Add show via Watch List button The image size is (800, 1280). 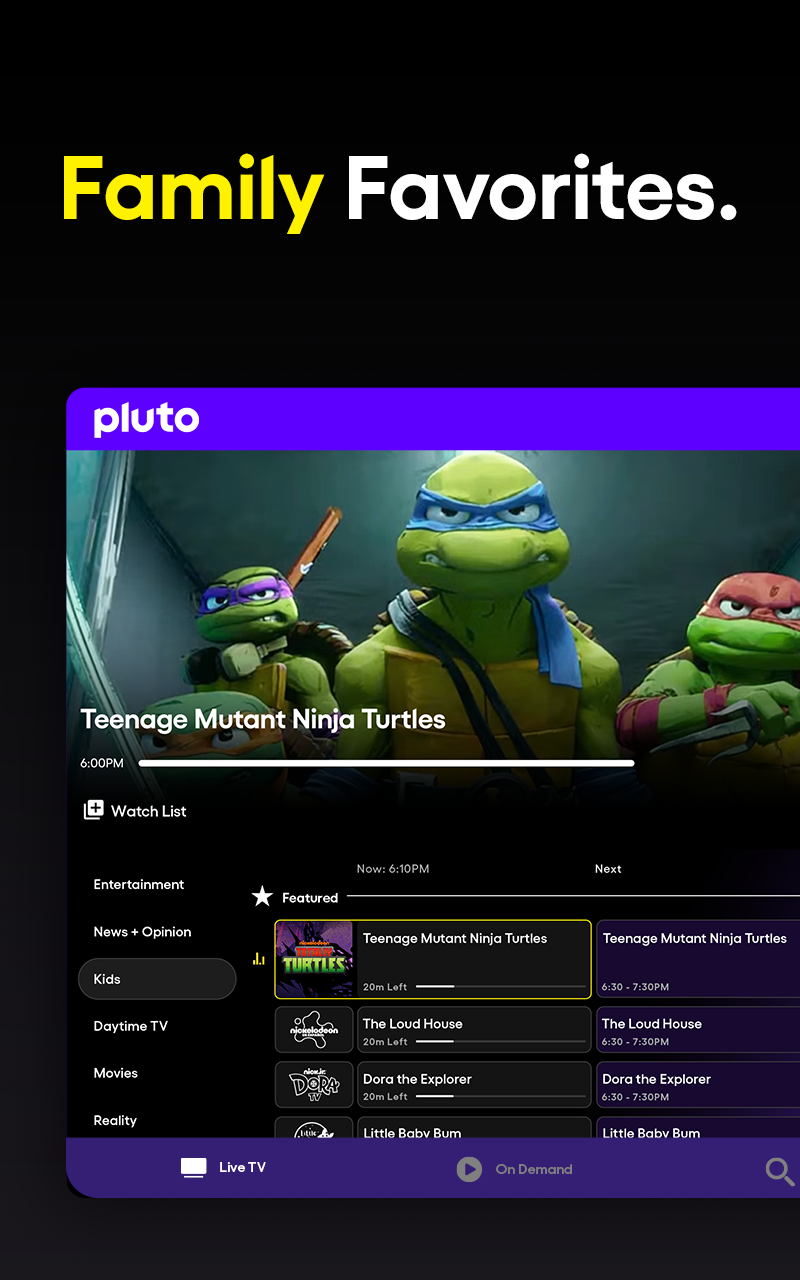[x=135, y=811]
